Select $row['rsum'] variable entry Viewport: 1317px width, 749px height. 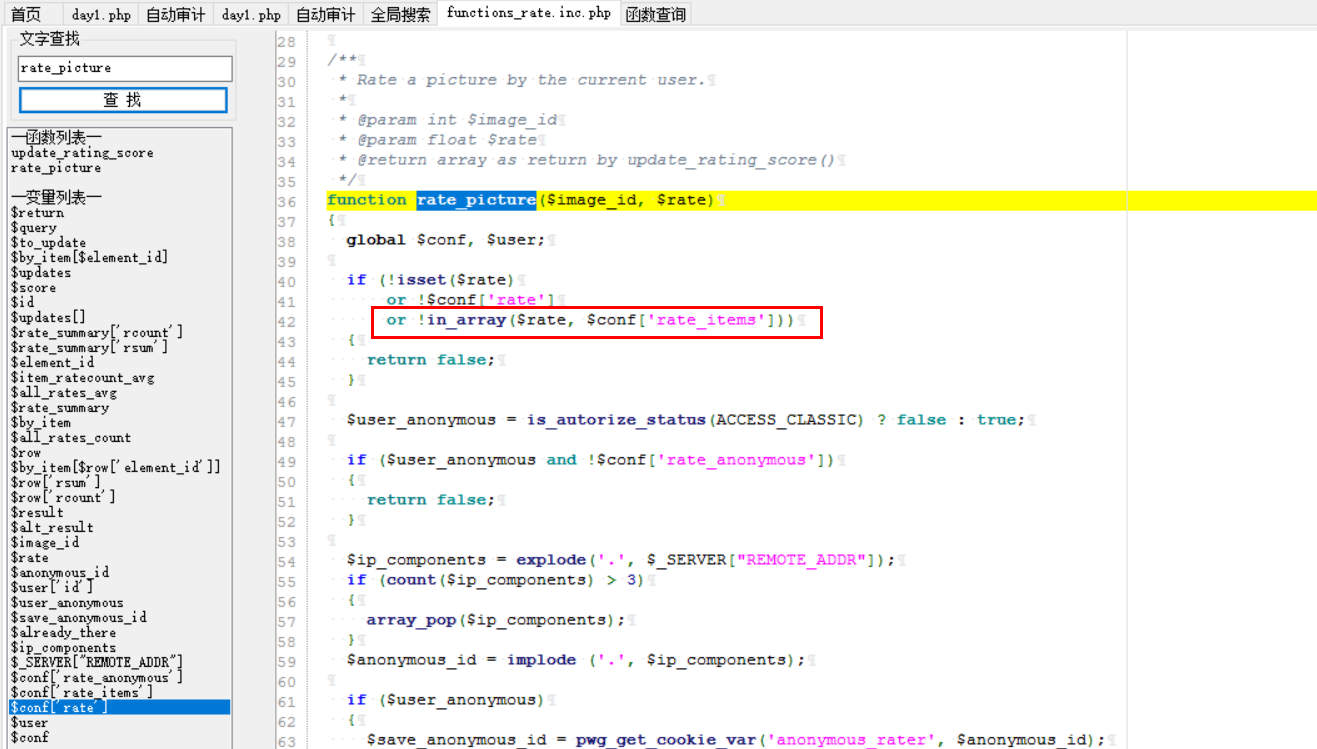point(55,483)
